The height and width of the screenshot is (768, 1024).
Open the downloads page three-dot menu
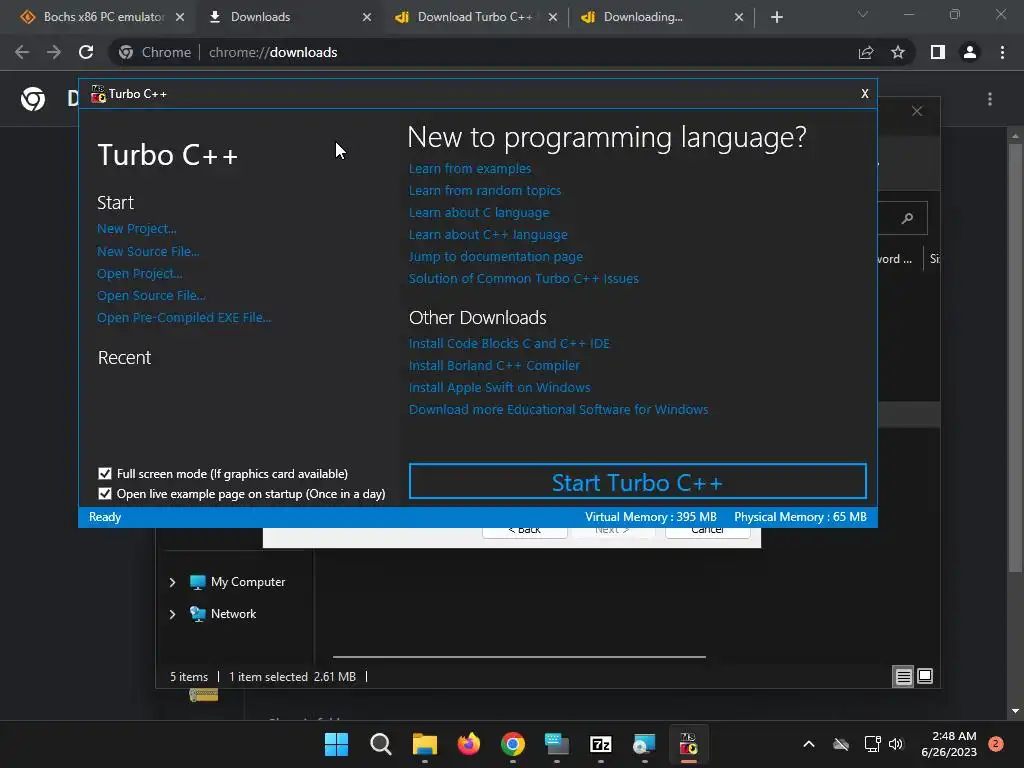(x=990, y=99)
